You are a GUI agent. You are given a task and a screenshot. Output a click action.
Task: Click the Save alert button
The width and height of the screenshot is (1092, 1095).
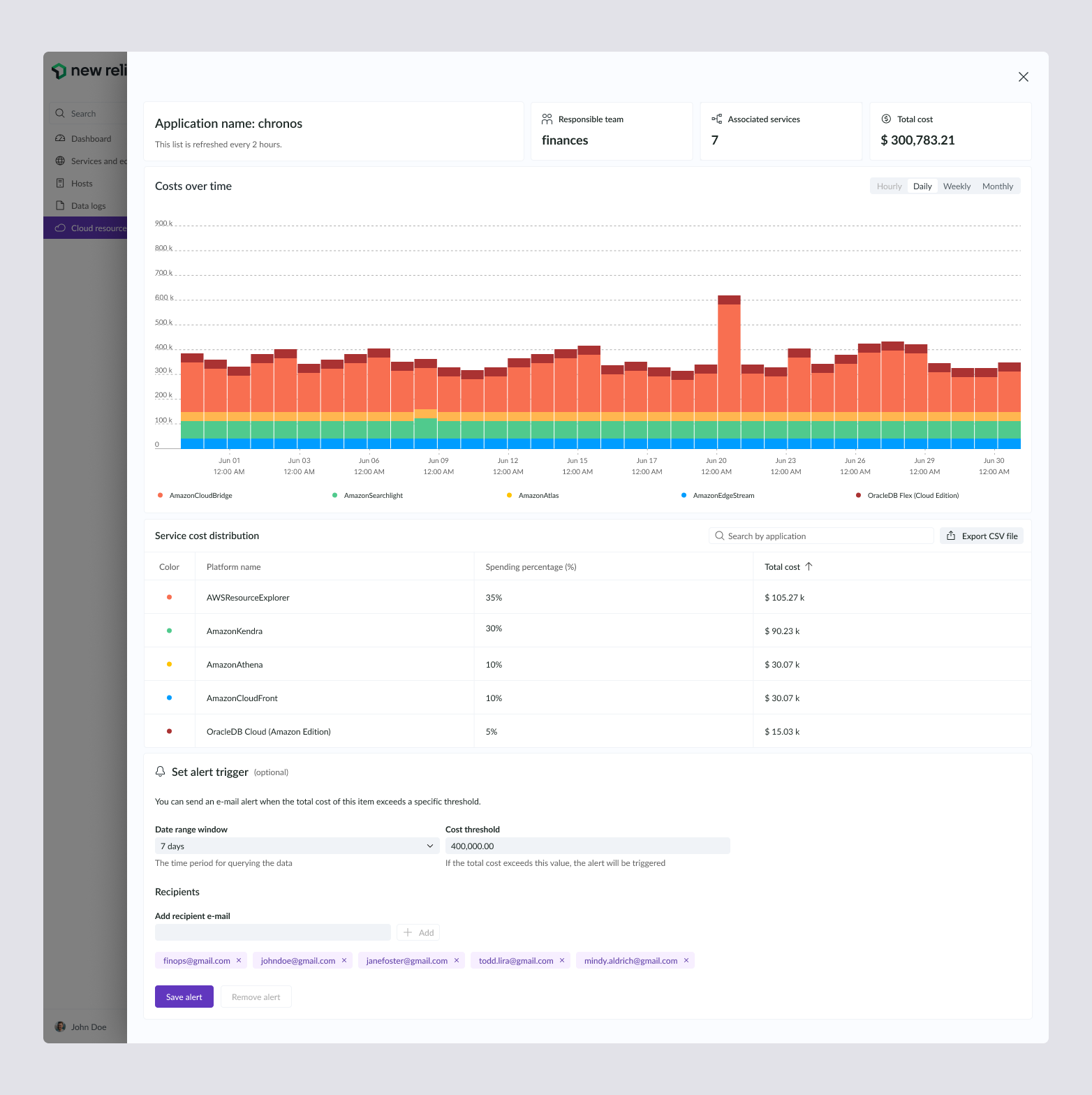tap(184, 997)
